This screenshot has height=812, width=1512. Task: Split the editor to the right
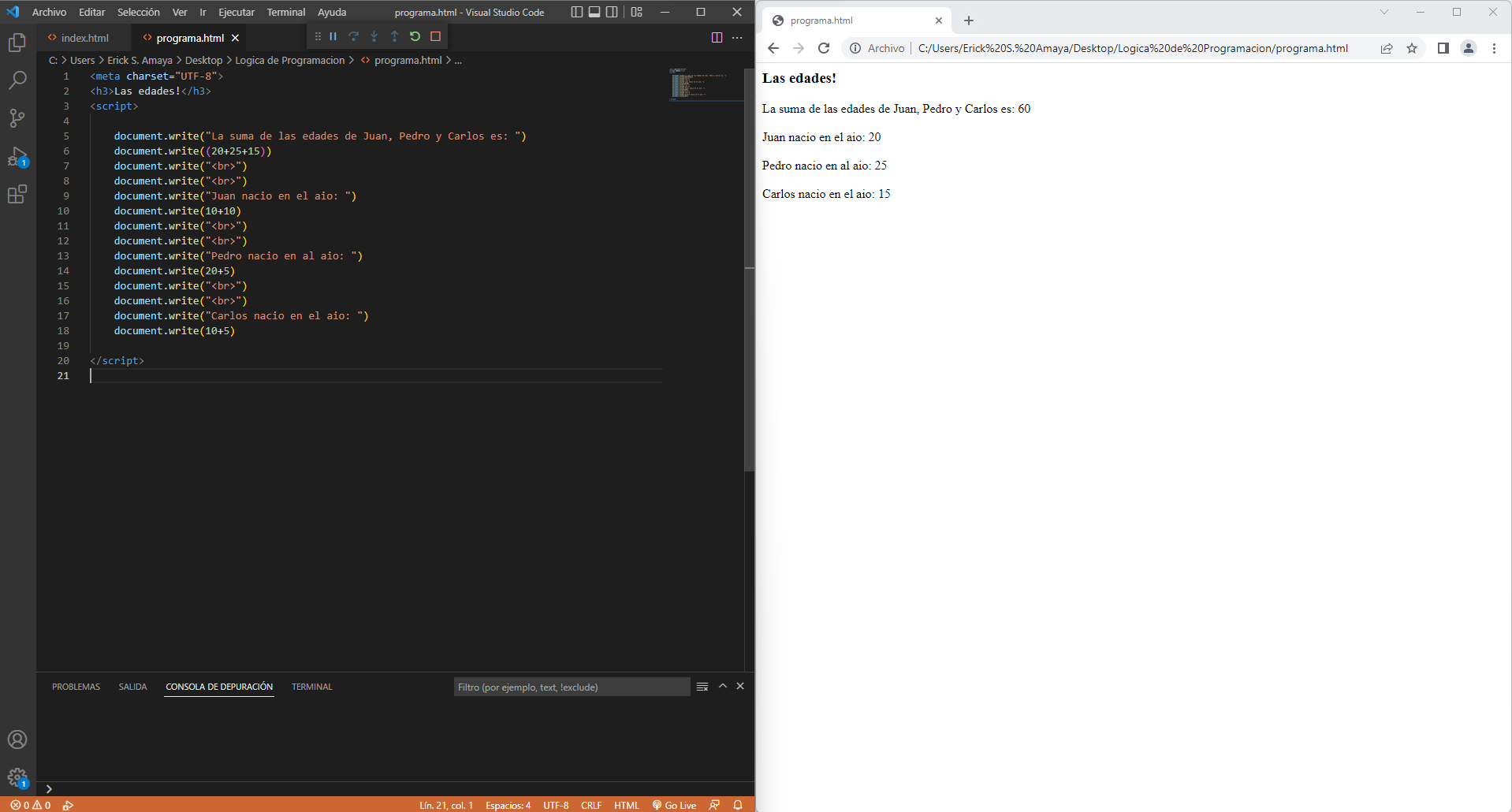click(x=717, y=38)
